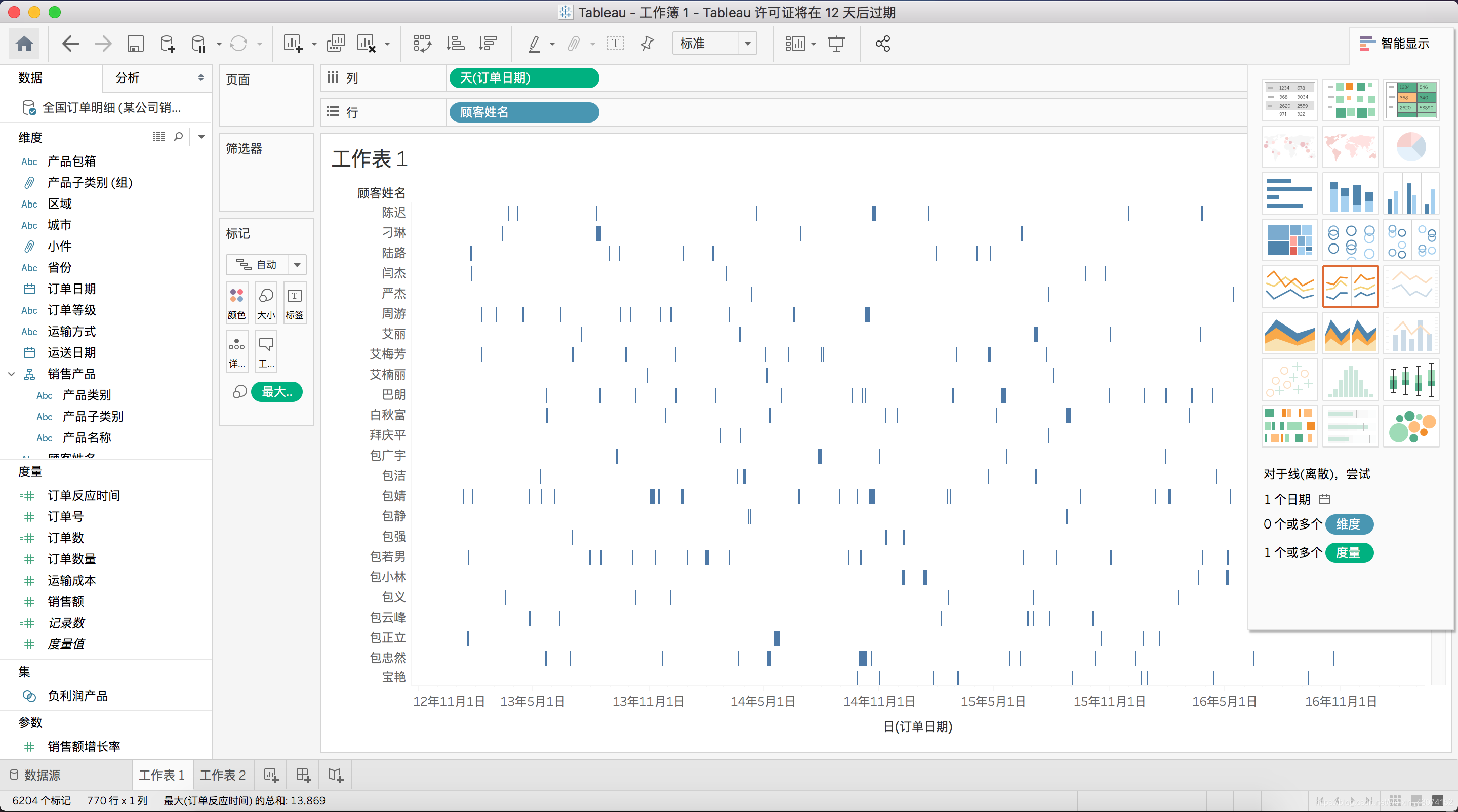Click the swap rows and columns icon
The height and width of the screenshot is (812, 1458).
(422, 44)
